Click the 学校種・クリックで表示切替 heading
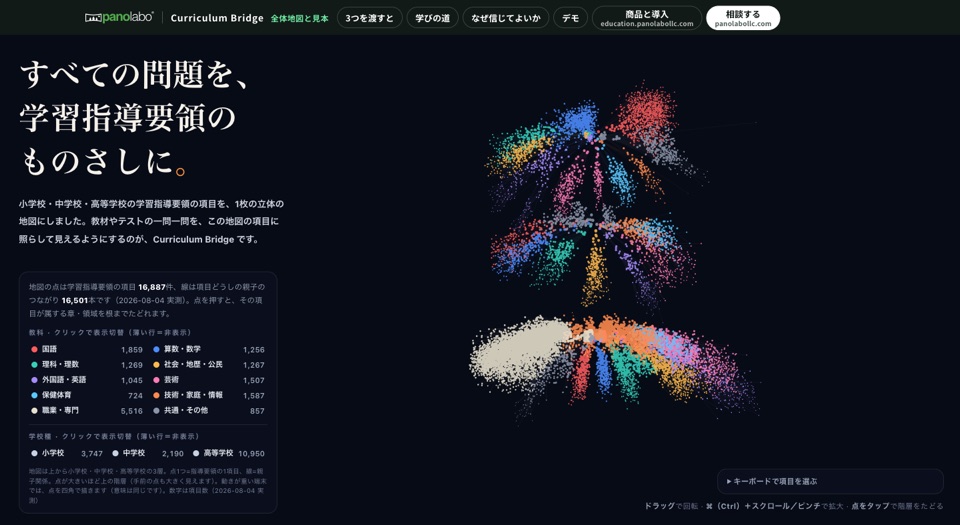Image resolution: width=960 pixels, height=525 pixels. 114,436
